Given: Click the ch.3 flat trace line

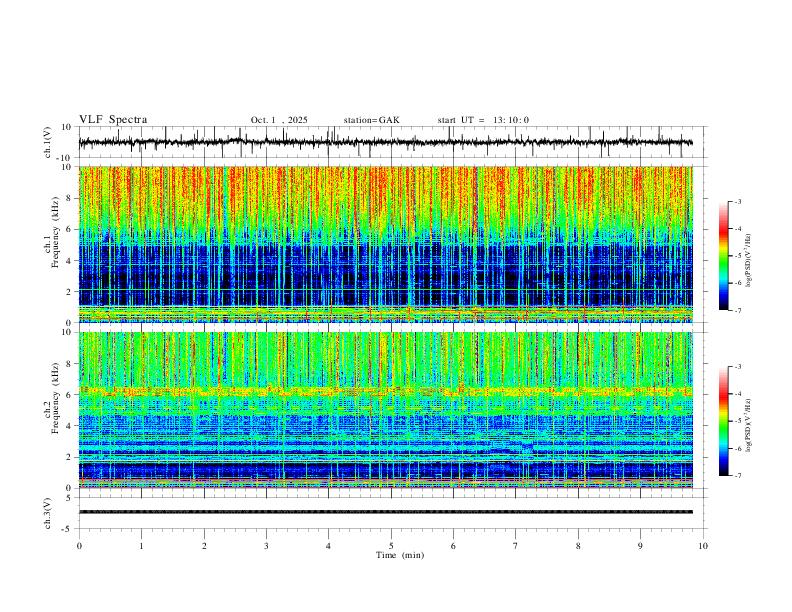Looking at the screenshot, I should click(386, 512).
